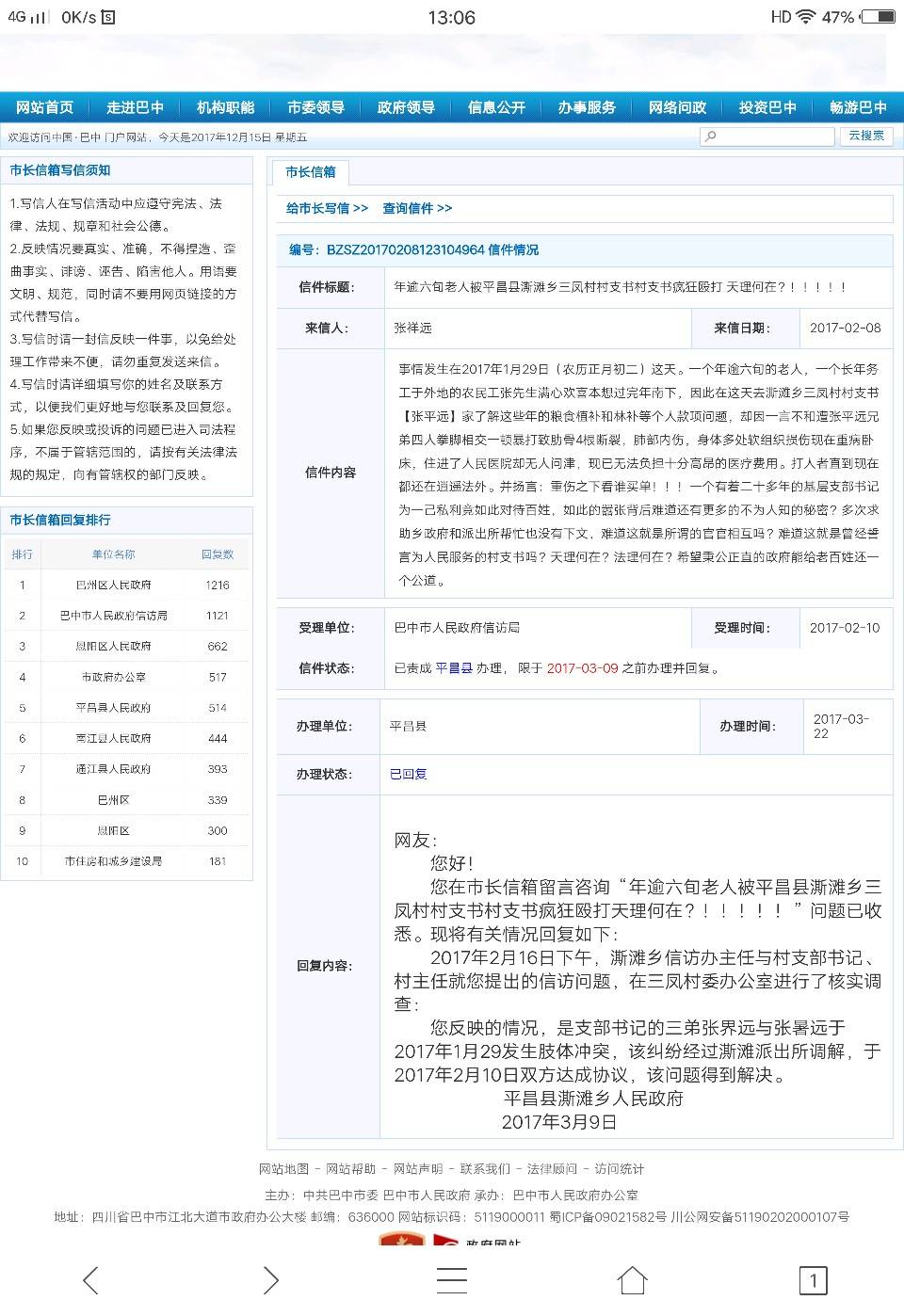
Task: Tap the Wi-Fi status icon
Action: point(805,17)
